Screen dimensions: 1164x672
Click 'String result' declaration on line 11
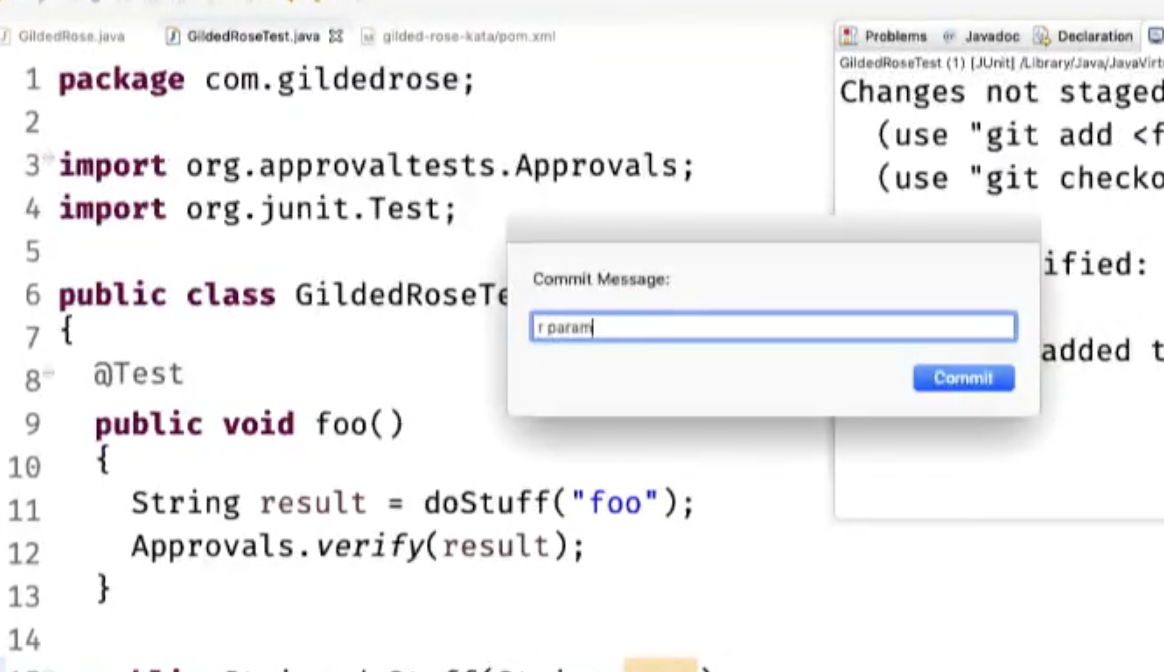[x=249, y=503]
